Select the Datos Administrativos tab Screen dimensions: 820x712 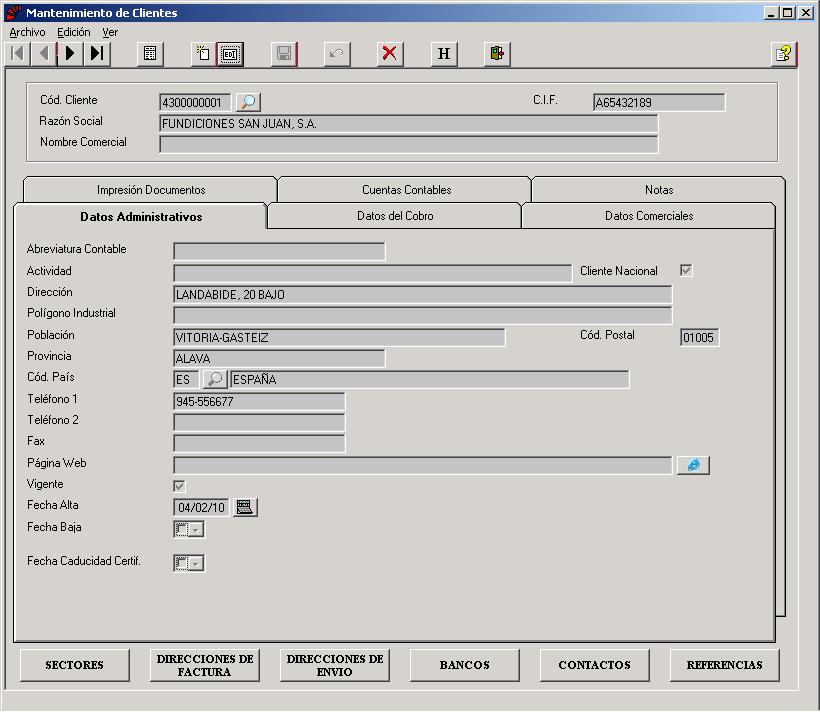[141, 217]
